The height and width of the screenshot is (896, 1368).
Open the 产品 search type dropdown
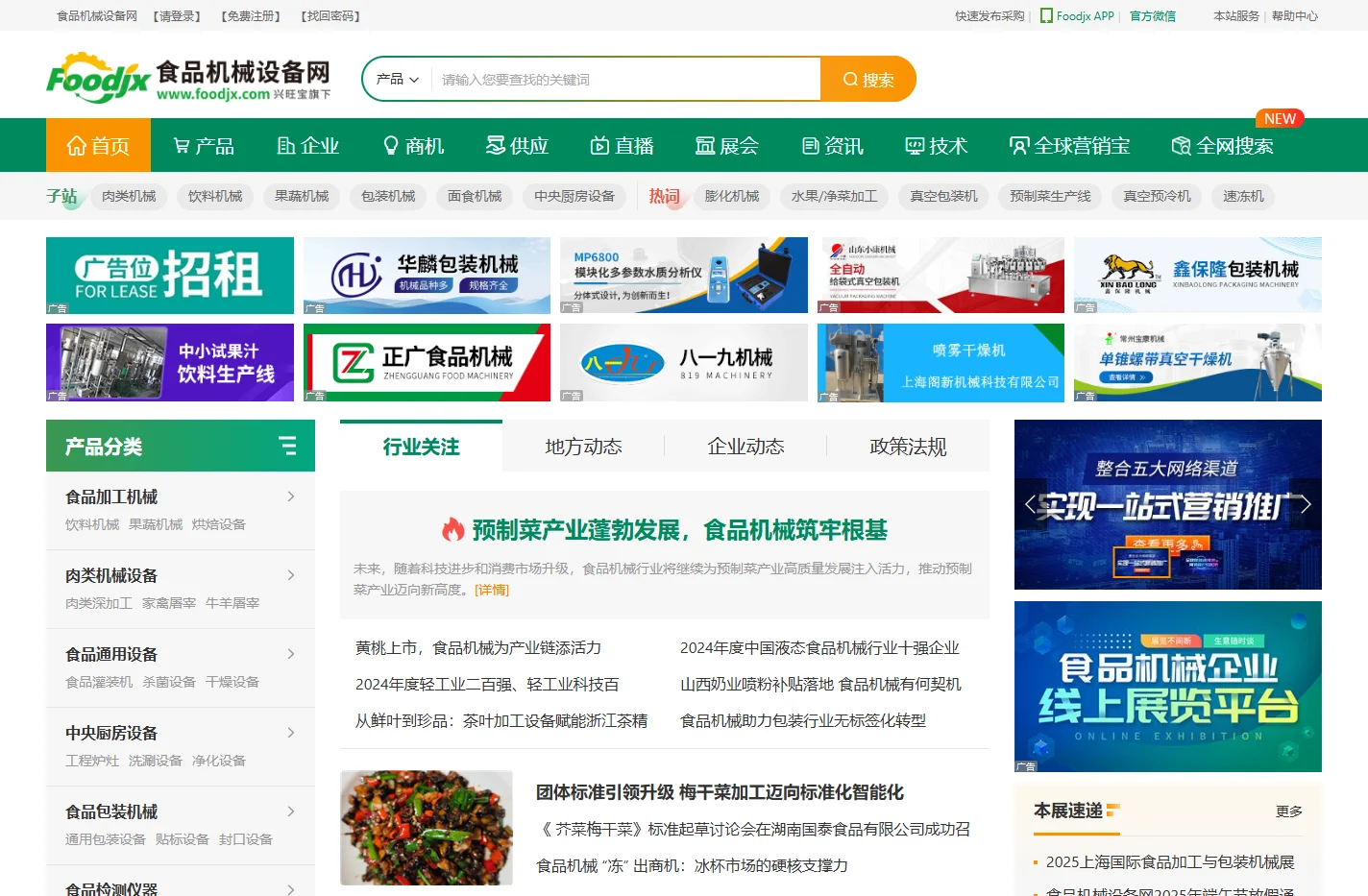point(398,79)
